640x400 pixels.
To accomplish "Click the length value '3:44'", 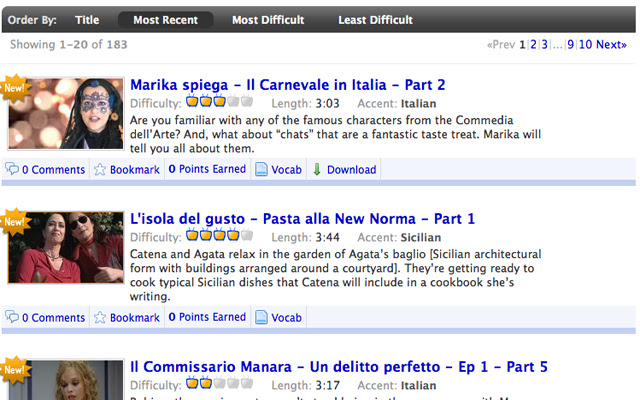I will (327, 238).
